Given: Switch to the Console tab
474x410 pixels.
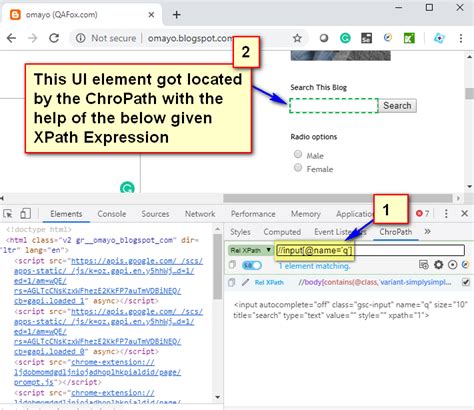Looking at the screenshot, I should tap(112, 214).
